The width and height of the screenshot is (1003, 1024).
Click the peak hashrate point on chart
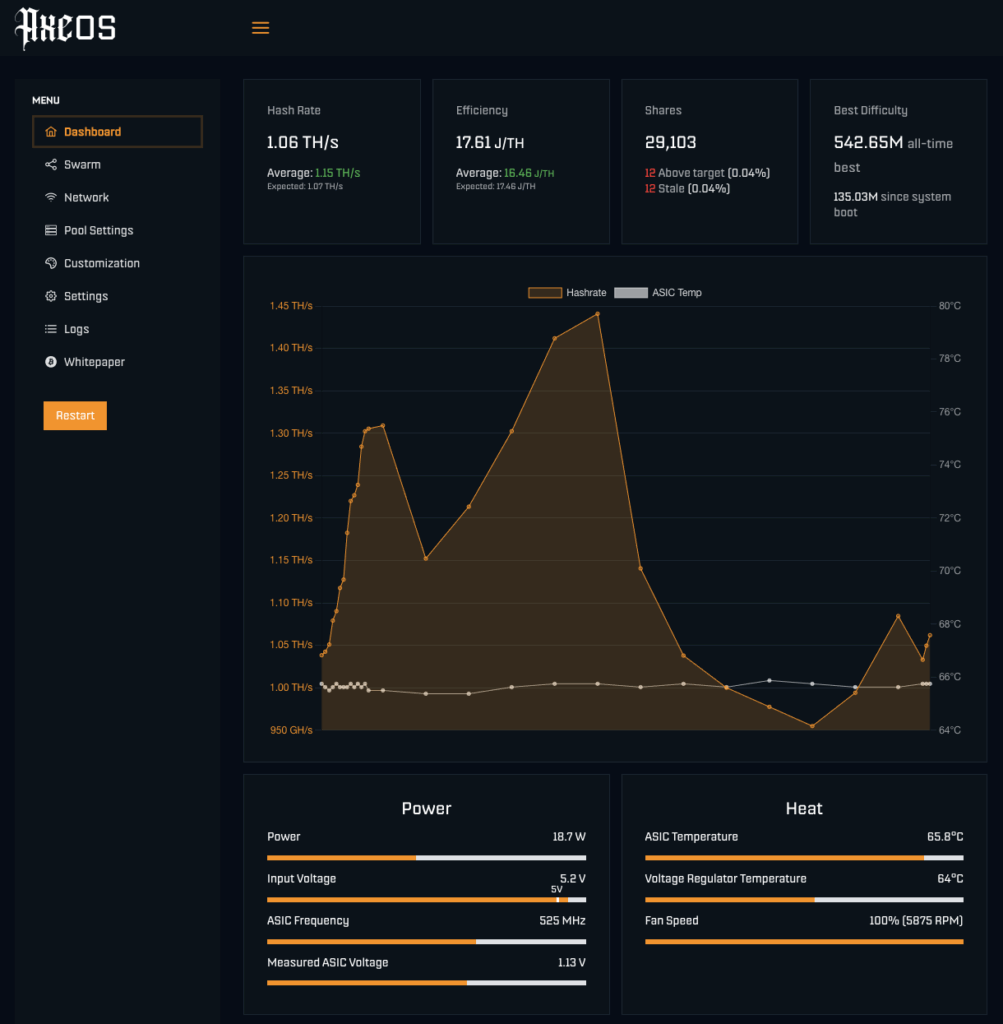(x=598, y=314)
